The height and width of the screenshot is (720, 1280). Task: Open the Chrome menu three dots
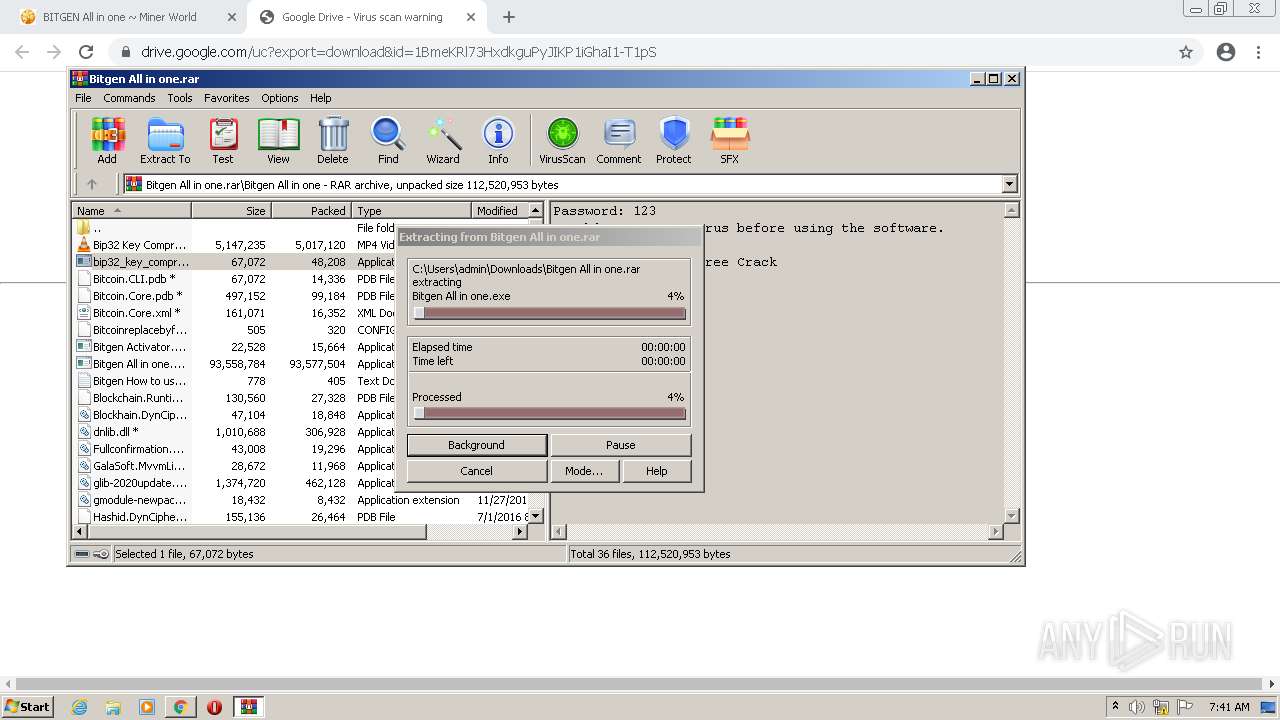click(x=1259, y=52)
